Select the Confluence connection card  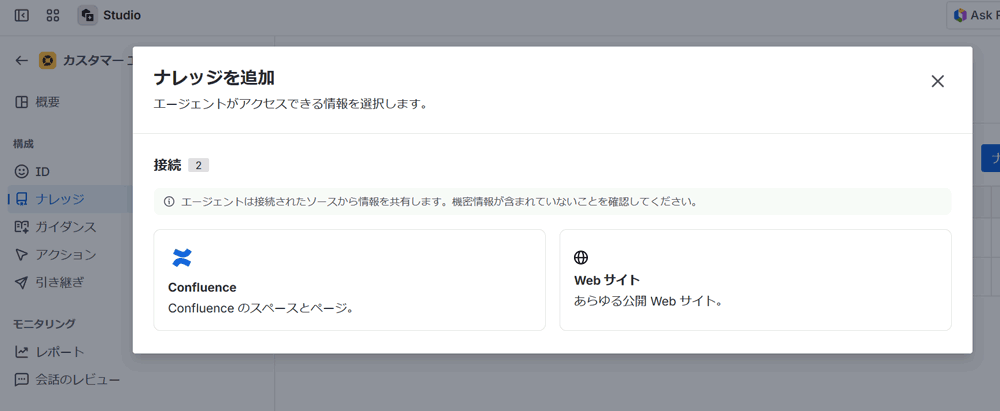(349, 280)
